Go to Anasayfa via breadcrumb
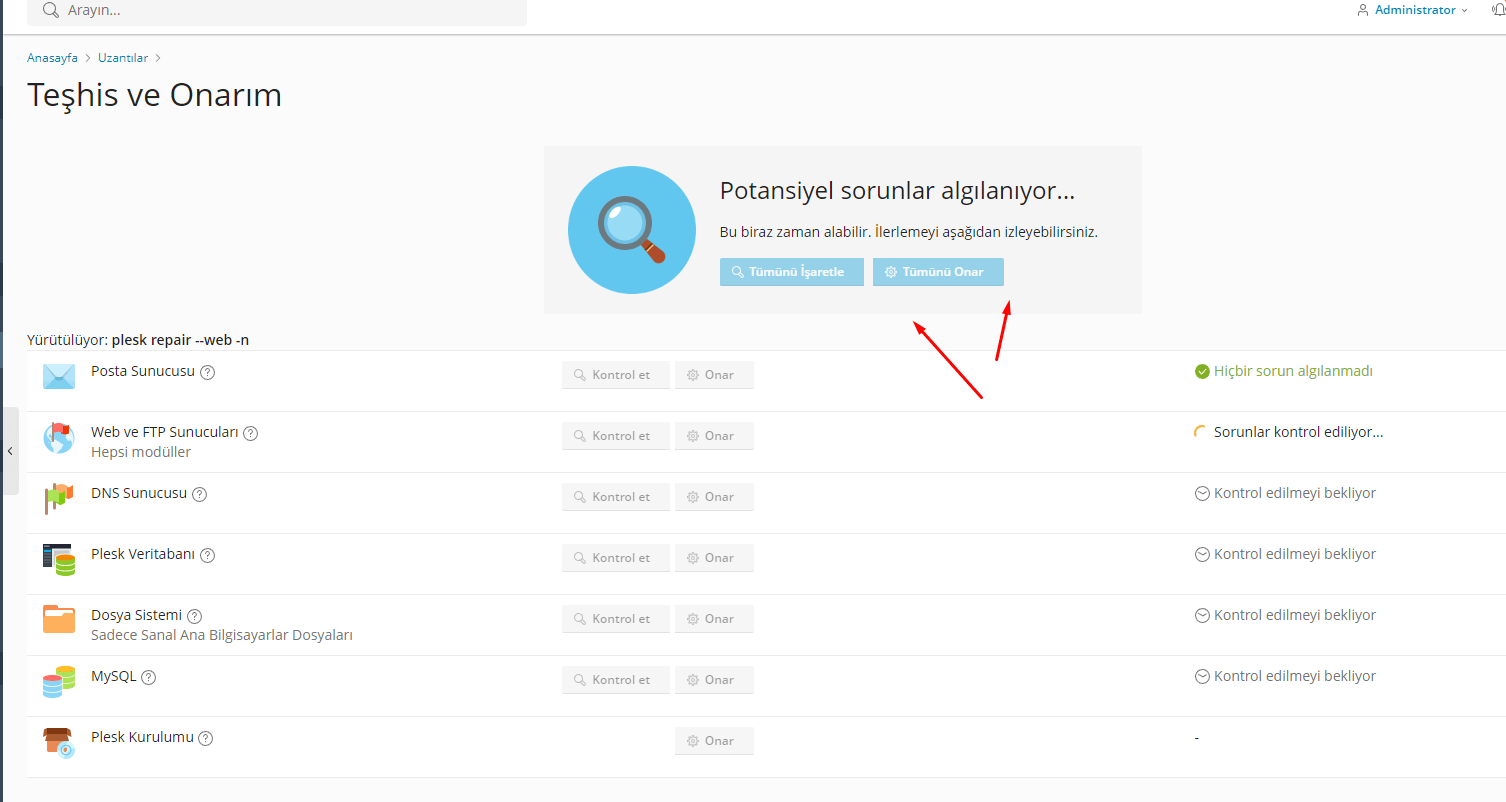The height and width of the screenshot is (802, 1506). coord(52,58)
